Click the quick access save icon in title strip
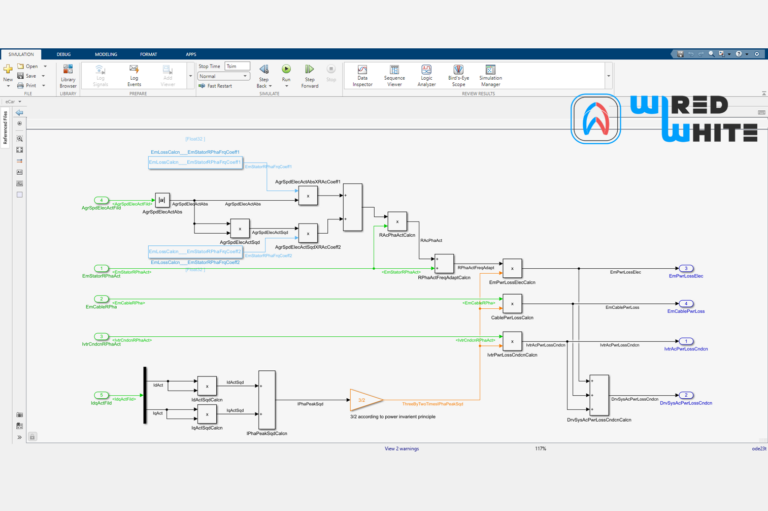This screenshot has width=768, height=511. [680, 54]
